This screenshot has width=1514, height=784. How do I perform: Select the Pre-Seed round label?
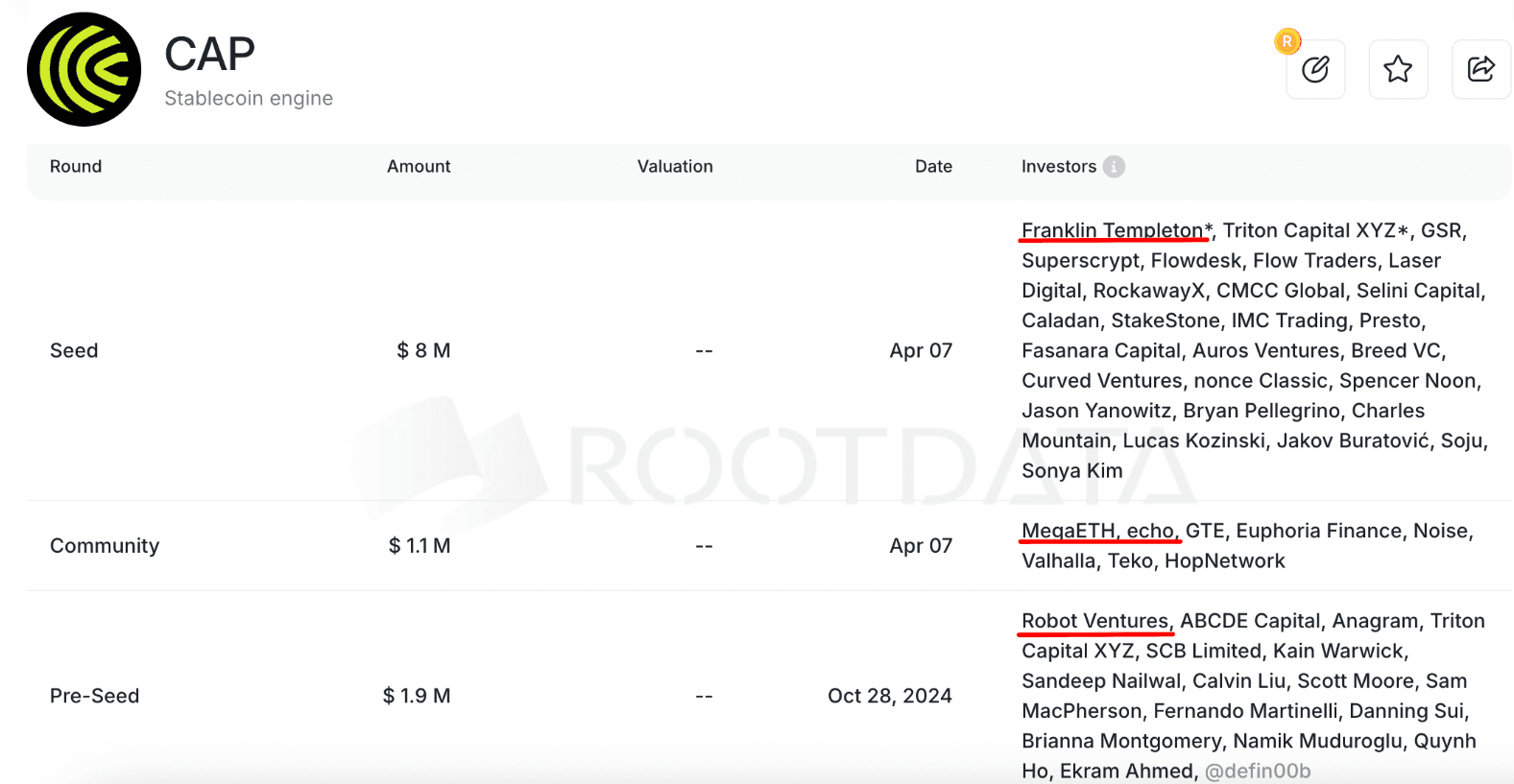[x=94, y=696]
